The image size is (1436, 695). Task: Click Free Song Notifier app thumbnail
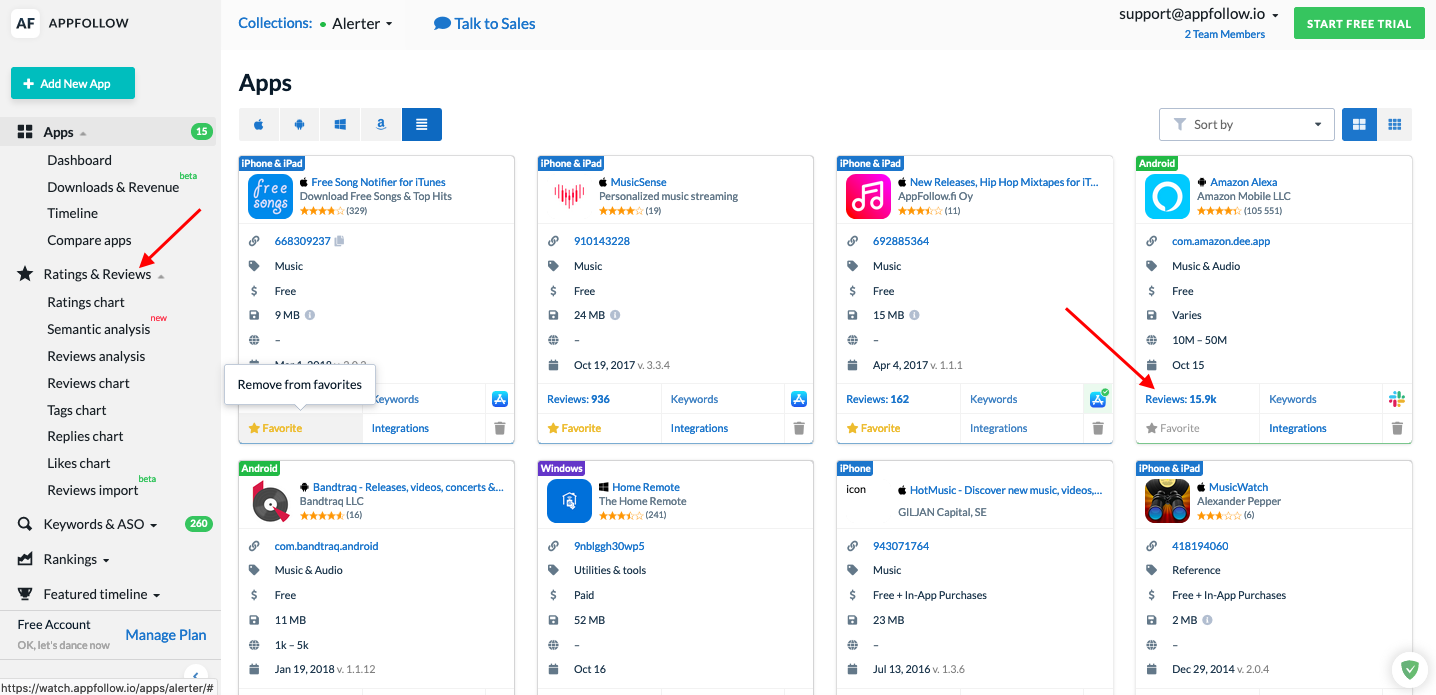pyautogui.click(x=270, y=197)
